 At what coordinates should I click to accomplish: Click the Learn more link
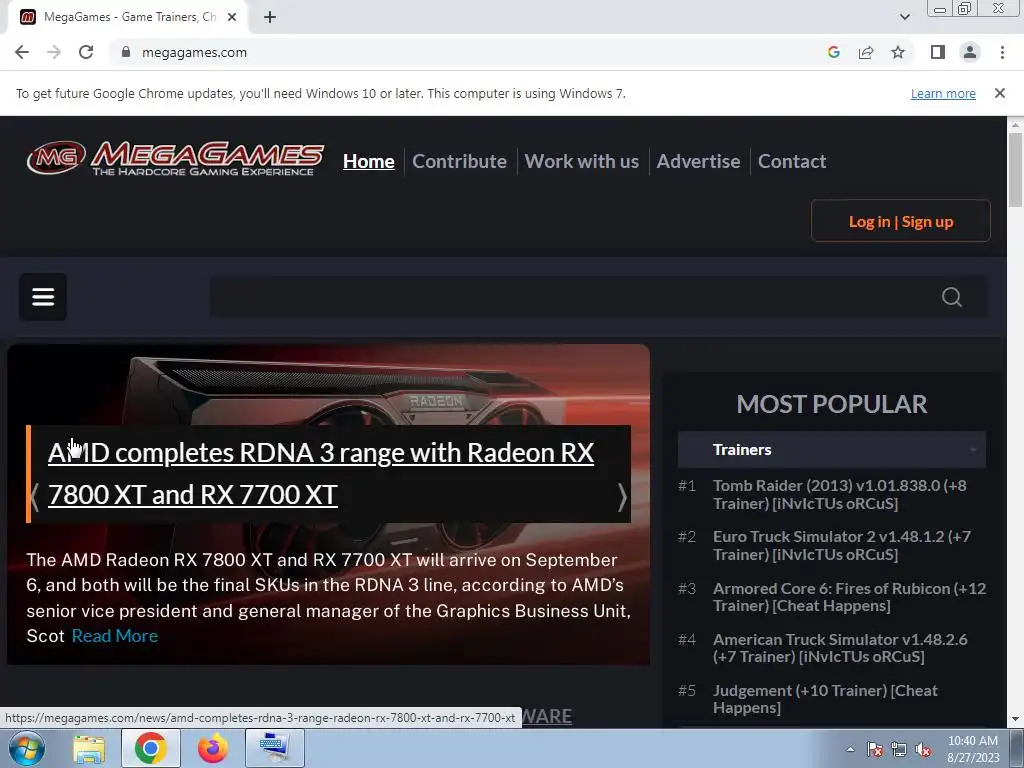pos(943,93)
